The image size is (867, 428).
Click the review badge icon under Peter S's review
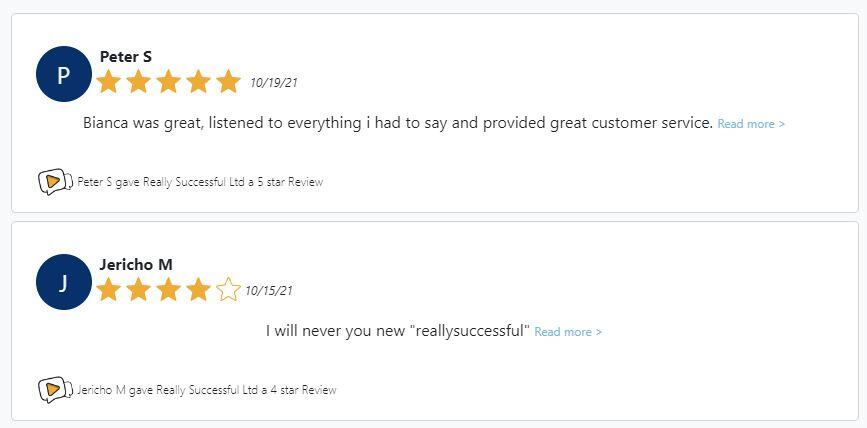pyautogui.click(x=54, y=182)
